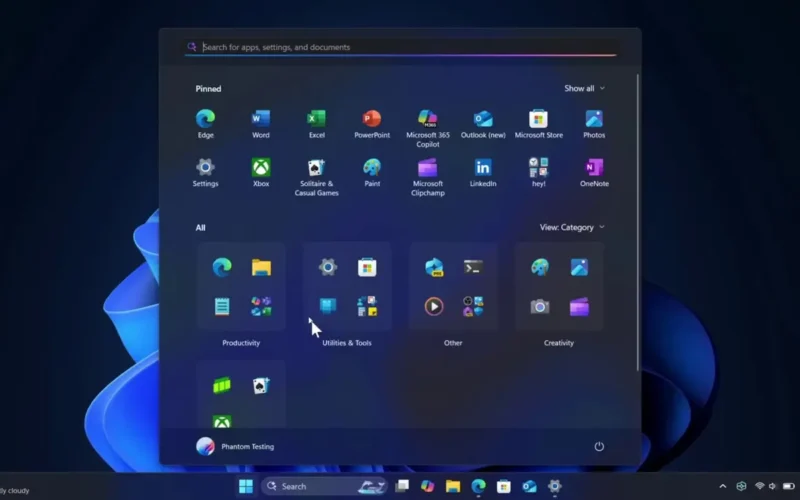Start PowerPoint from pinned apps
Viewport: 800px width, 500px height.
(x=372, y=124)
